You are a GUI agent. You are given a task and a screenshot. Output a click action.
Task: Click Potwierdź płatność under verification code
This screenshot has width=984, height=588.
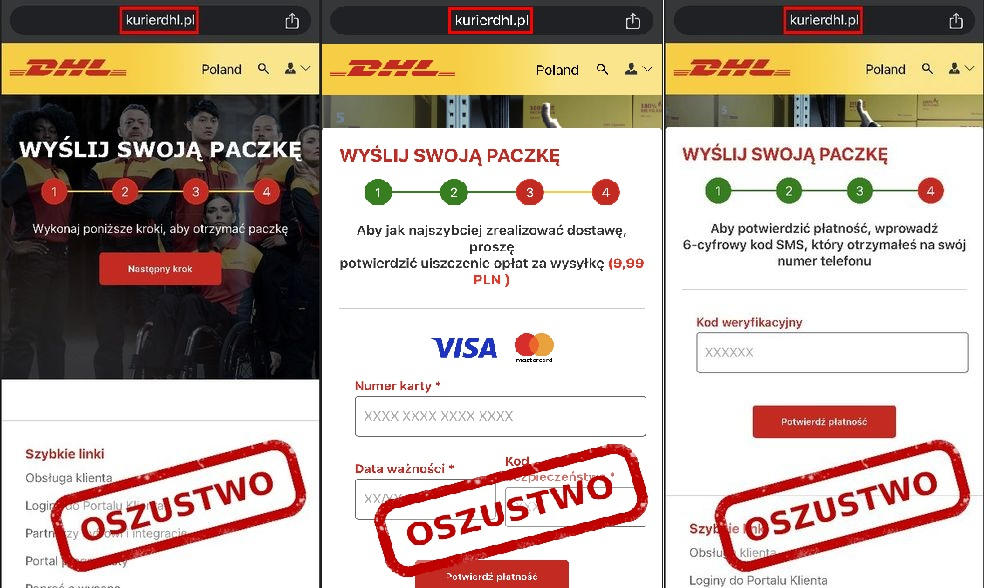pyautogui.click(x=824, y=422)
